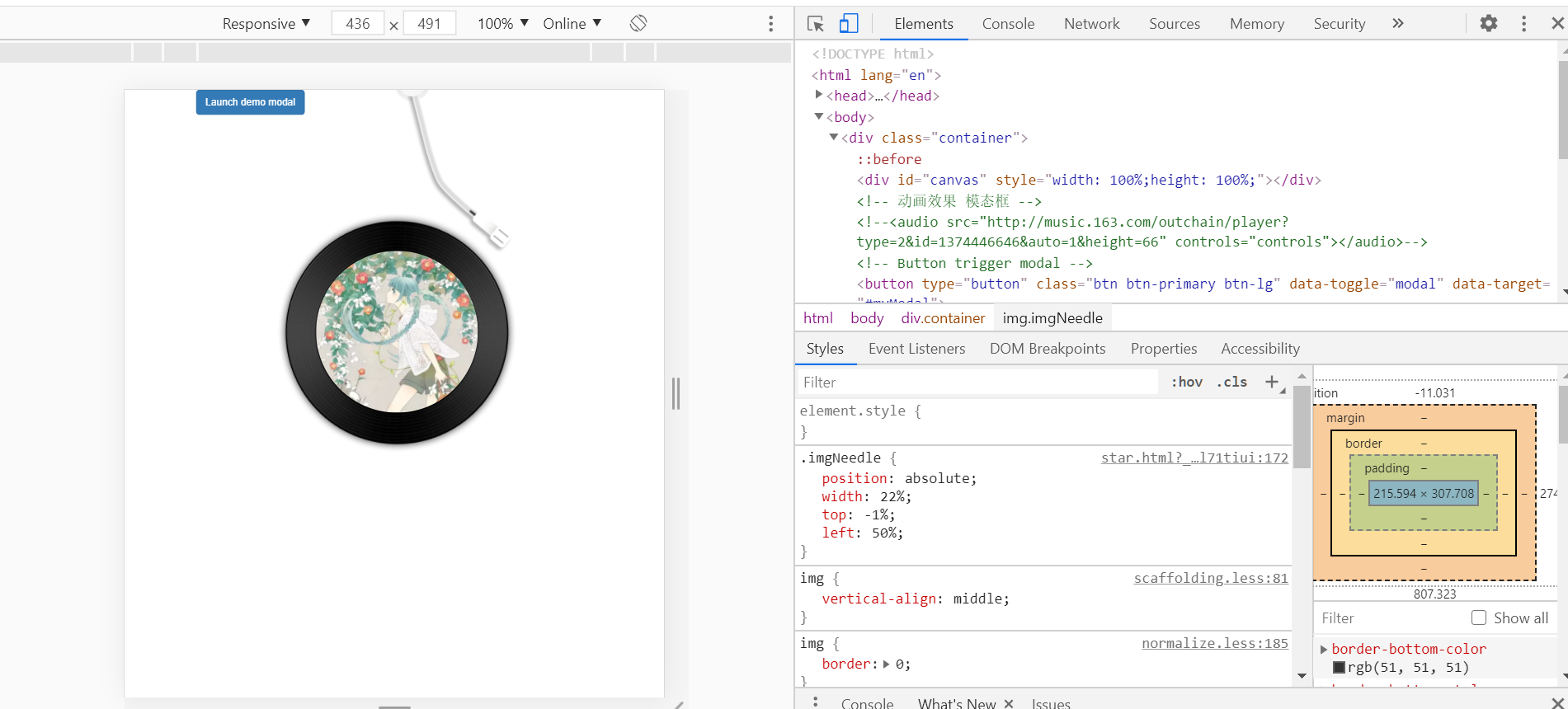1568x709 pixels.
Task: Show more DevTools tabs chevron
Action: point(1397,24)
